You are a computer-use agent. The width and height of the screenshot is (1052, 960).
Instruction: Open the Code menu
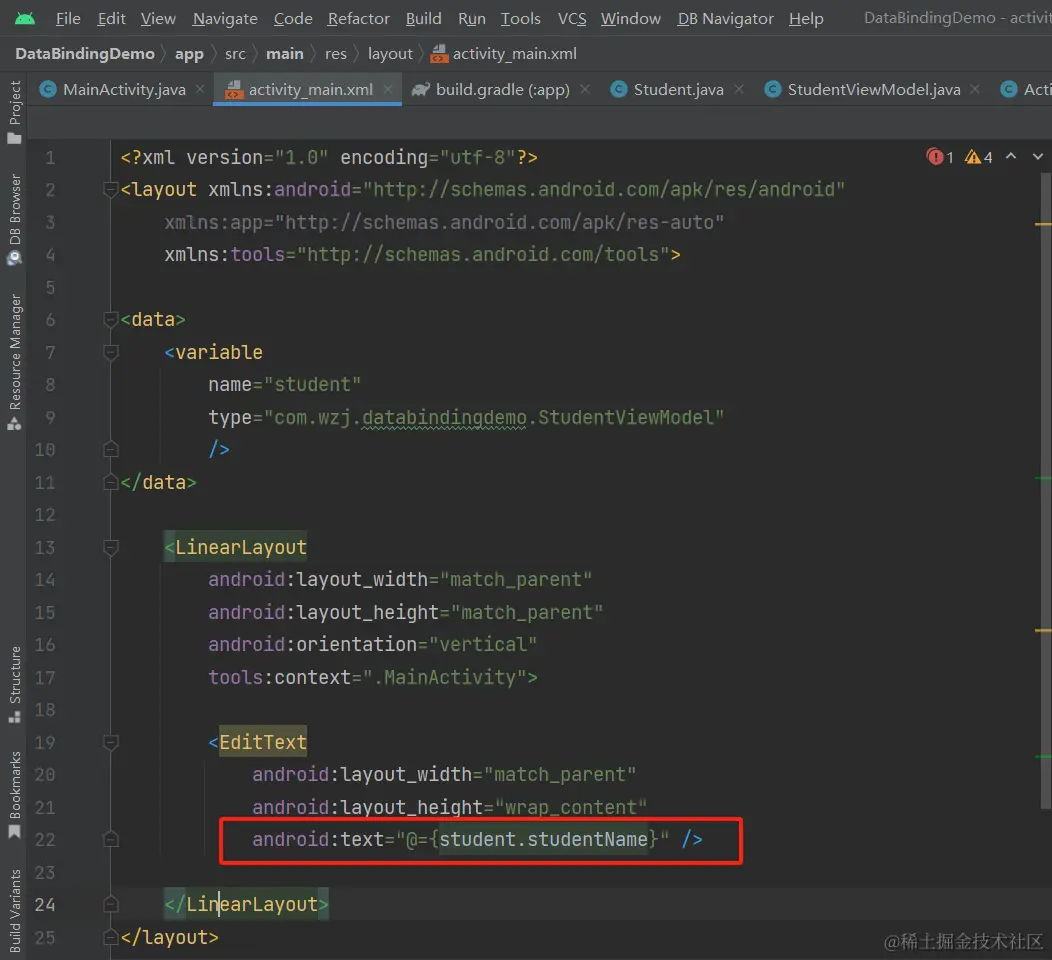(x=293, y=19)
